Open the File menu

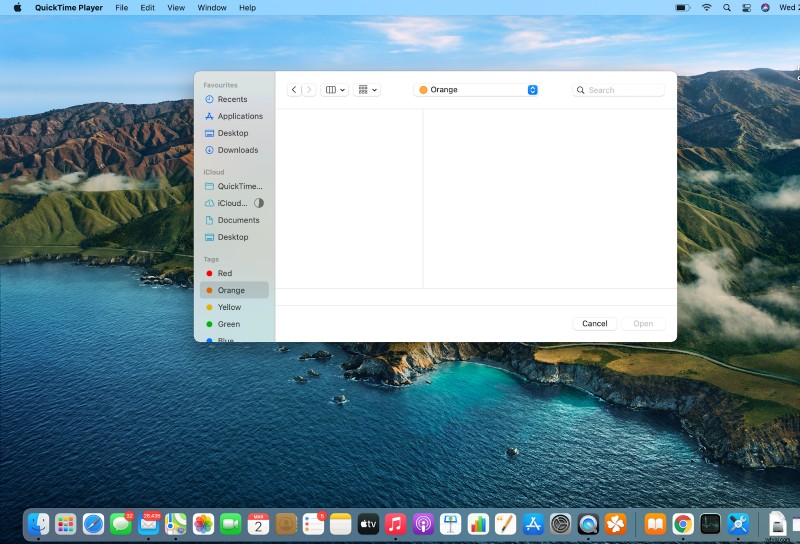click(x=121, y=8)
